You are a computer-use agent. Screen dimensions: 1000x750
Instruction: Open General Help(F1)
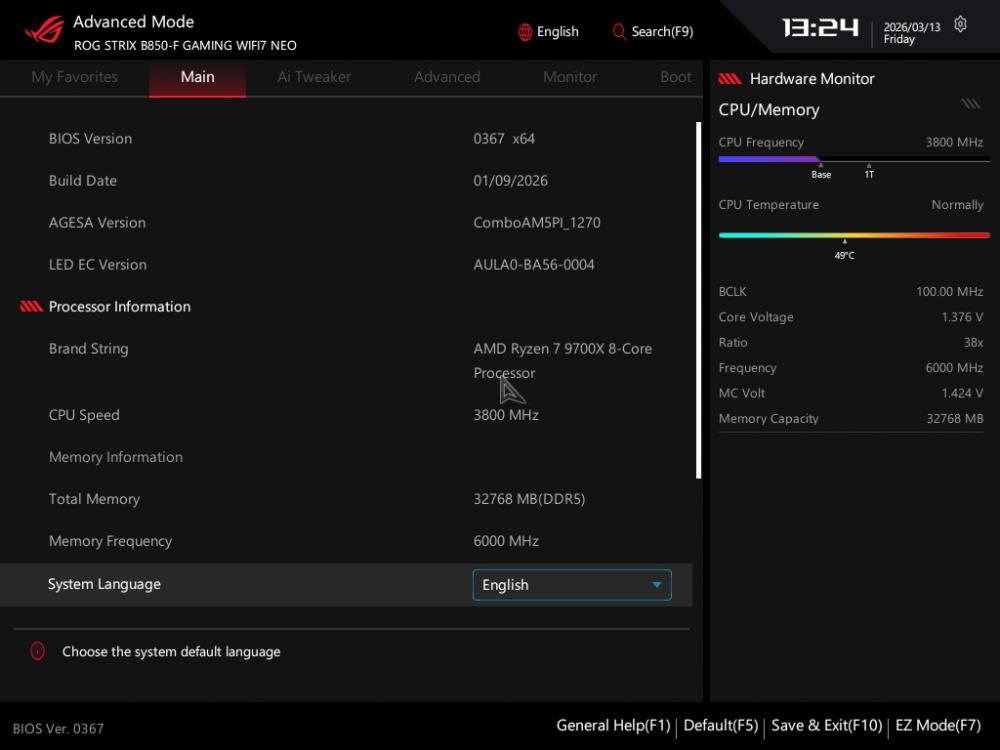tap(613, 726)
